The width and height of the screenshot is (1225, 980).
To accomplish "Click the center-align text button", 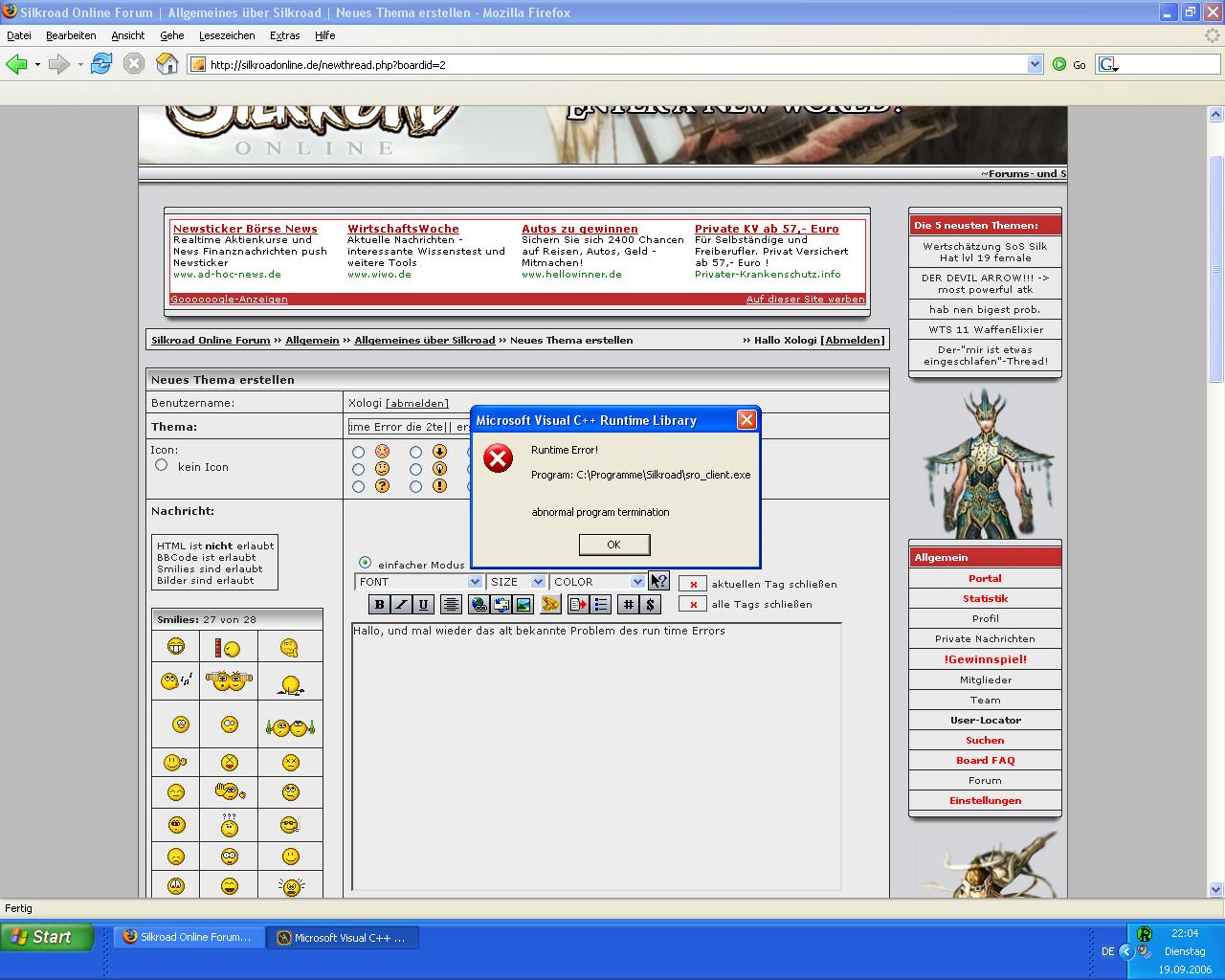I will (x=451, y=604).
